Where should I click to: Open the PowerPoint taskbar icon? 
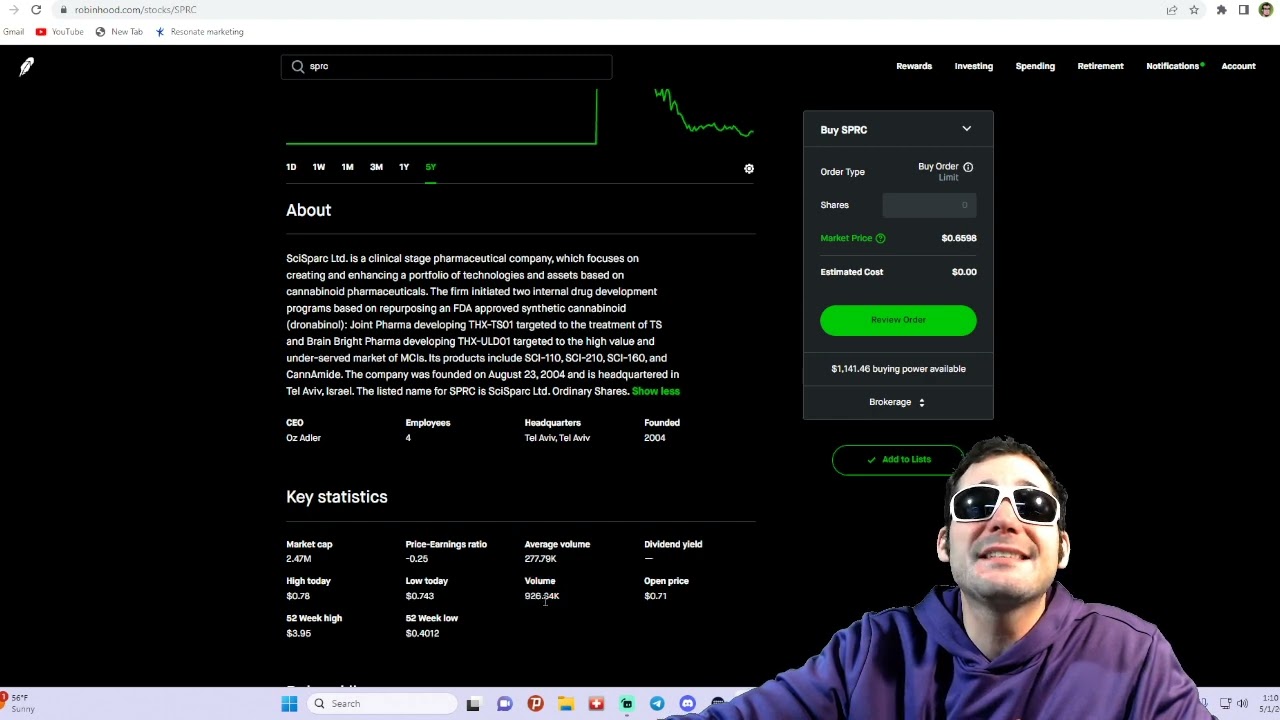point(535,704)
